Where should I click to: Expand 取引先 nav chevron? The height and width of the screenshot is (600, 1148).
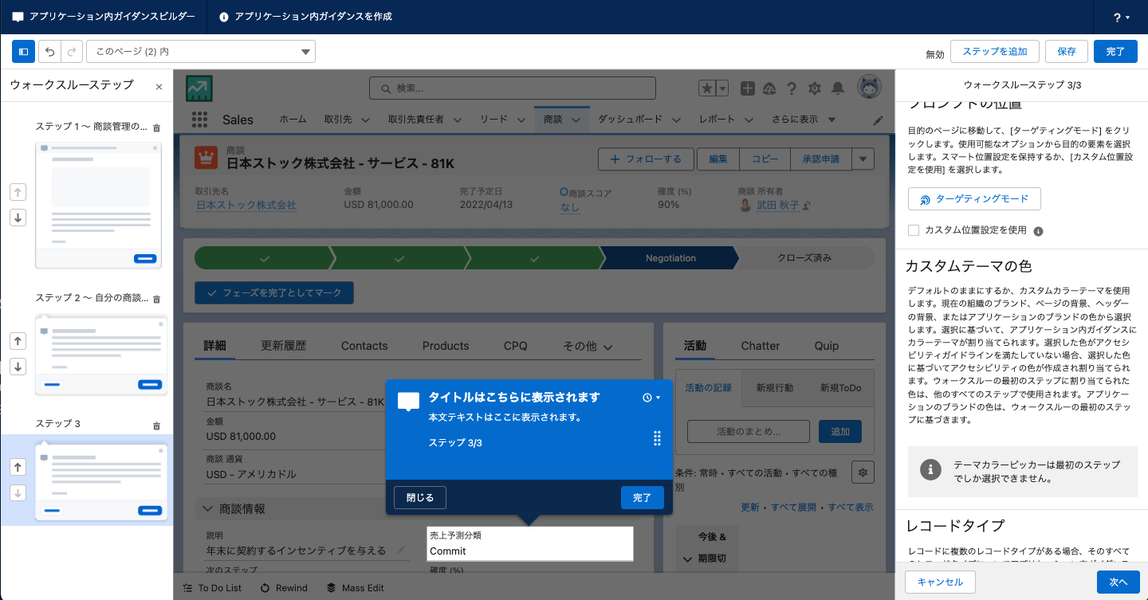[365, 120]
